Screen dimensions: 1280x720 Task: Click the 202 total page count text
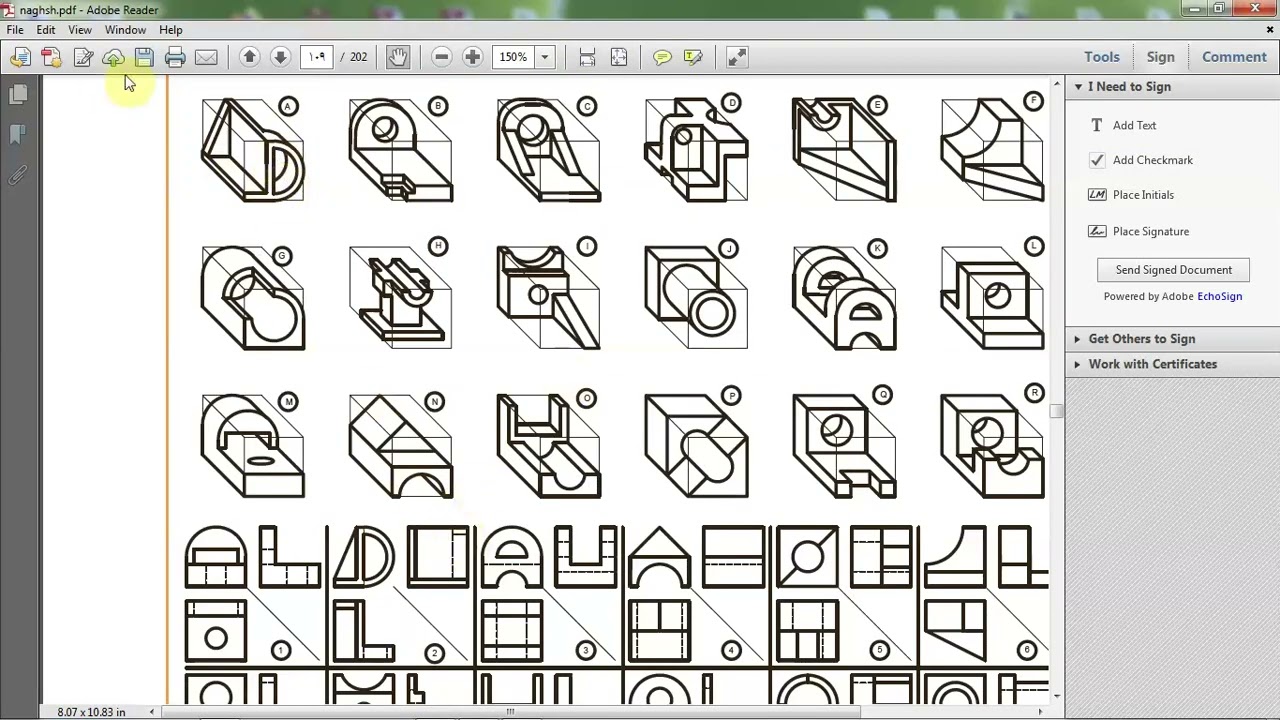coord(358,57)
